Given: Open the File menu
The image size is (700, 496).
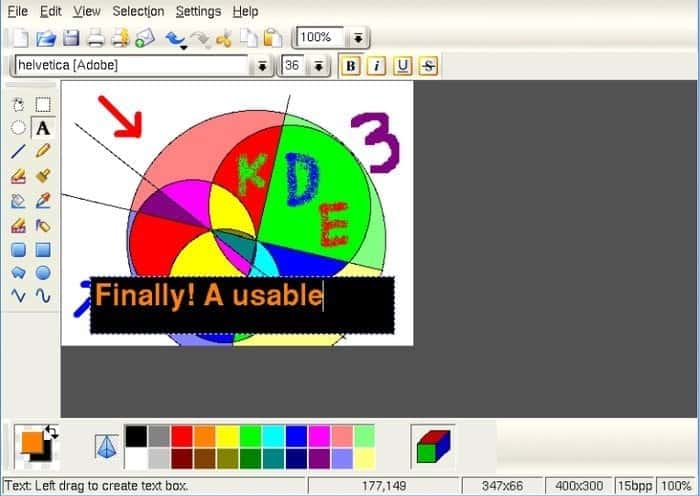Looking at the screenshot, I should pos(18,11).
